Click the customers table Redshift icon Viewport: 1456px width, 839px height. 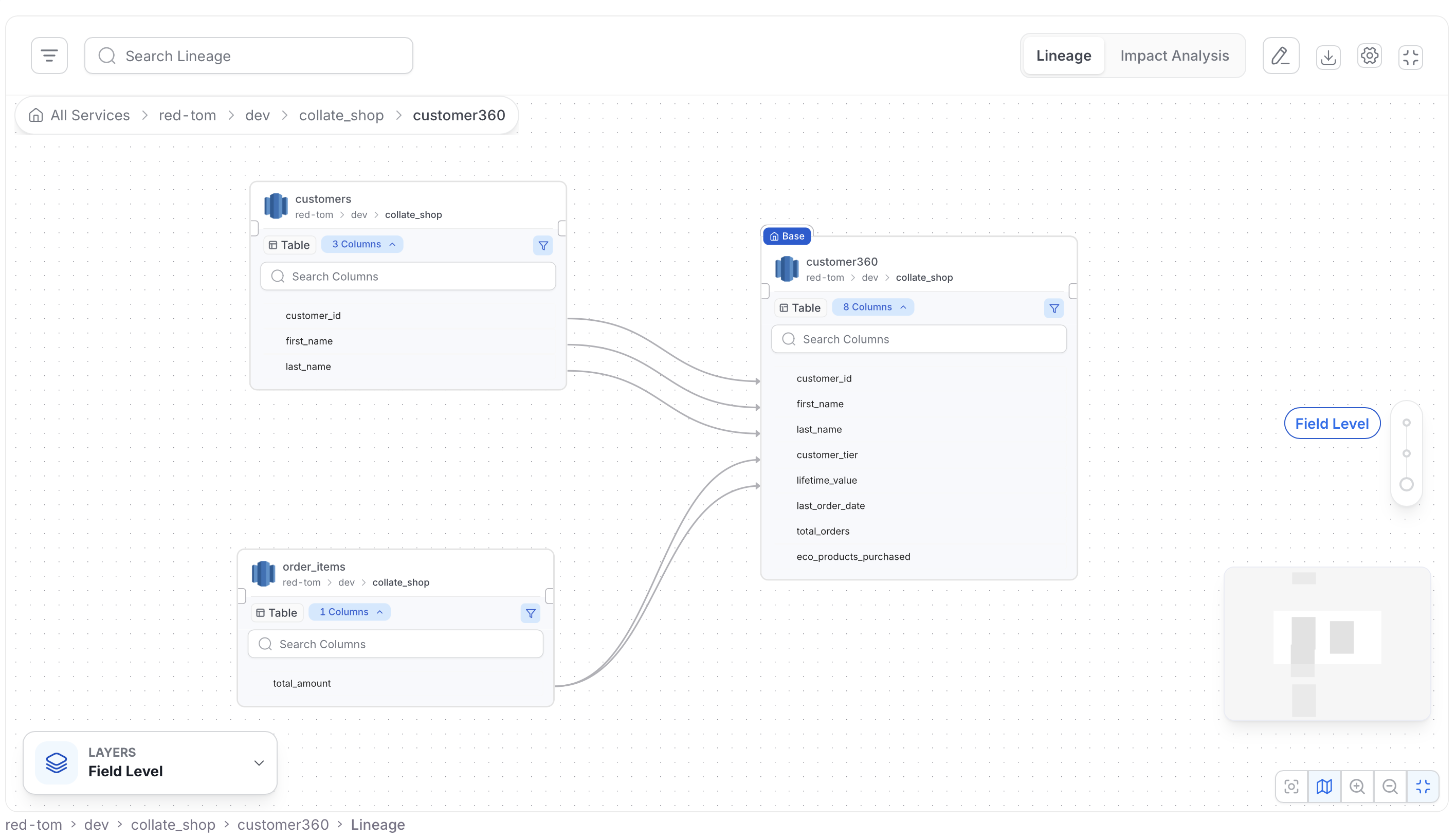click(x=276, y=206)
